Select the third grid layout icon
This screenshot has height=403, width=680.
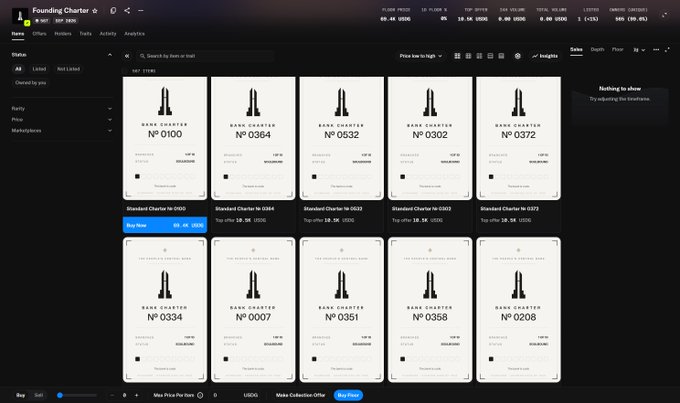(x=479, y=56)
